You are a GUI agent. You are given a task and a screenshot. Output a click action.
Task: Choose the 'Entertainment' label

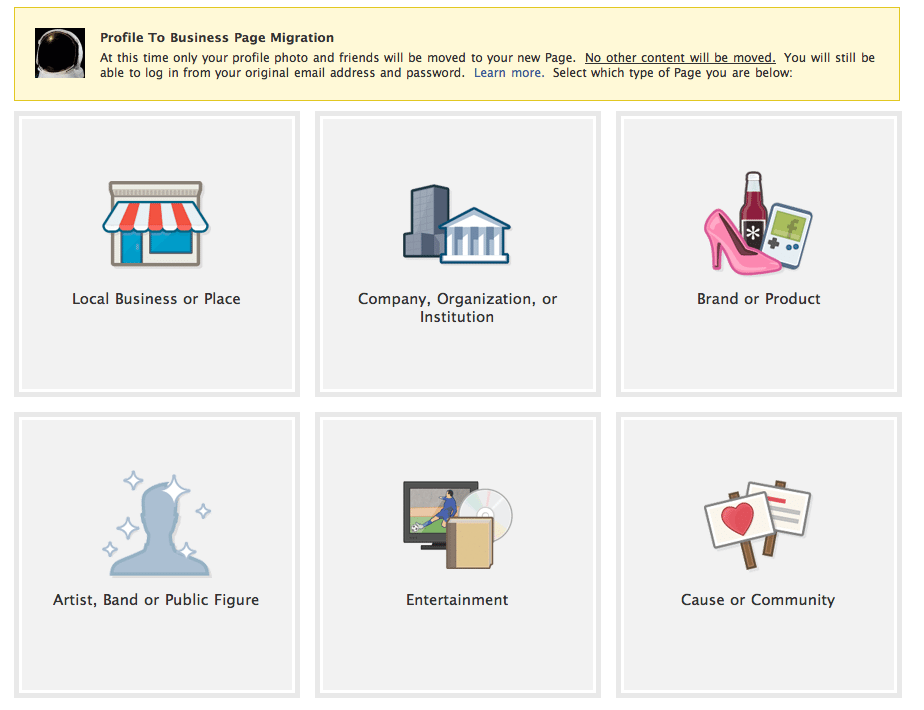[457, 600]
